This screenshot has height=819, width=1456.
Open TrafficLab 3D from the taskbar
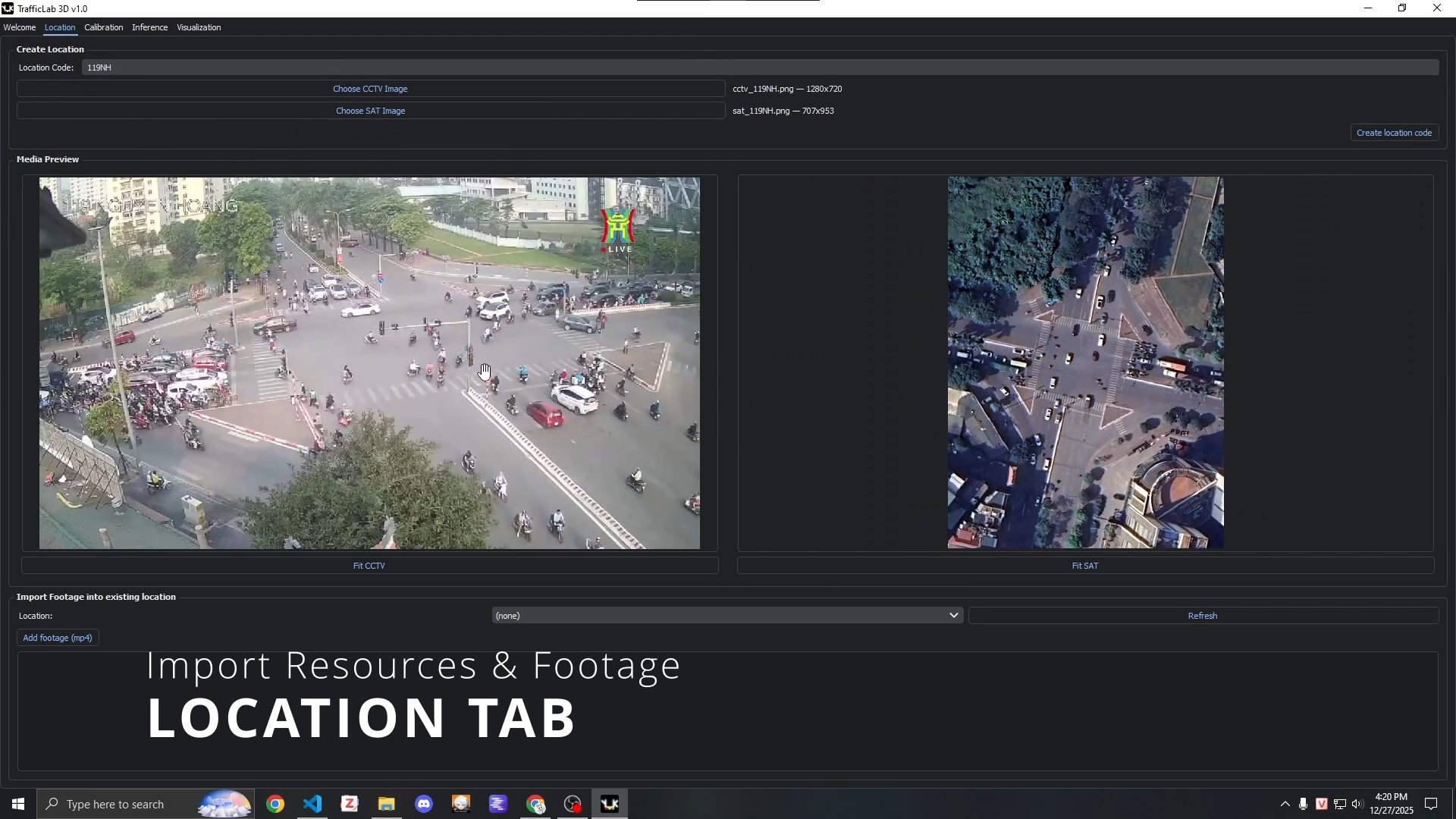610,803
